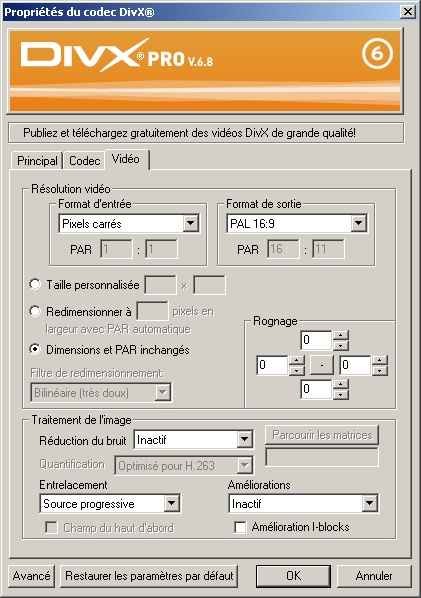Screen dimensions: 421x598
Task: Click the DivX Pro logo banner
Action: (205, 71)
